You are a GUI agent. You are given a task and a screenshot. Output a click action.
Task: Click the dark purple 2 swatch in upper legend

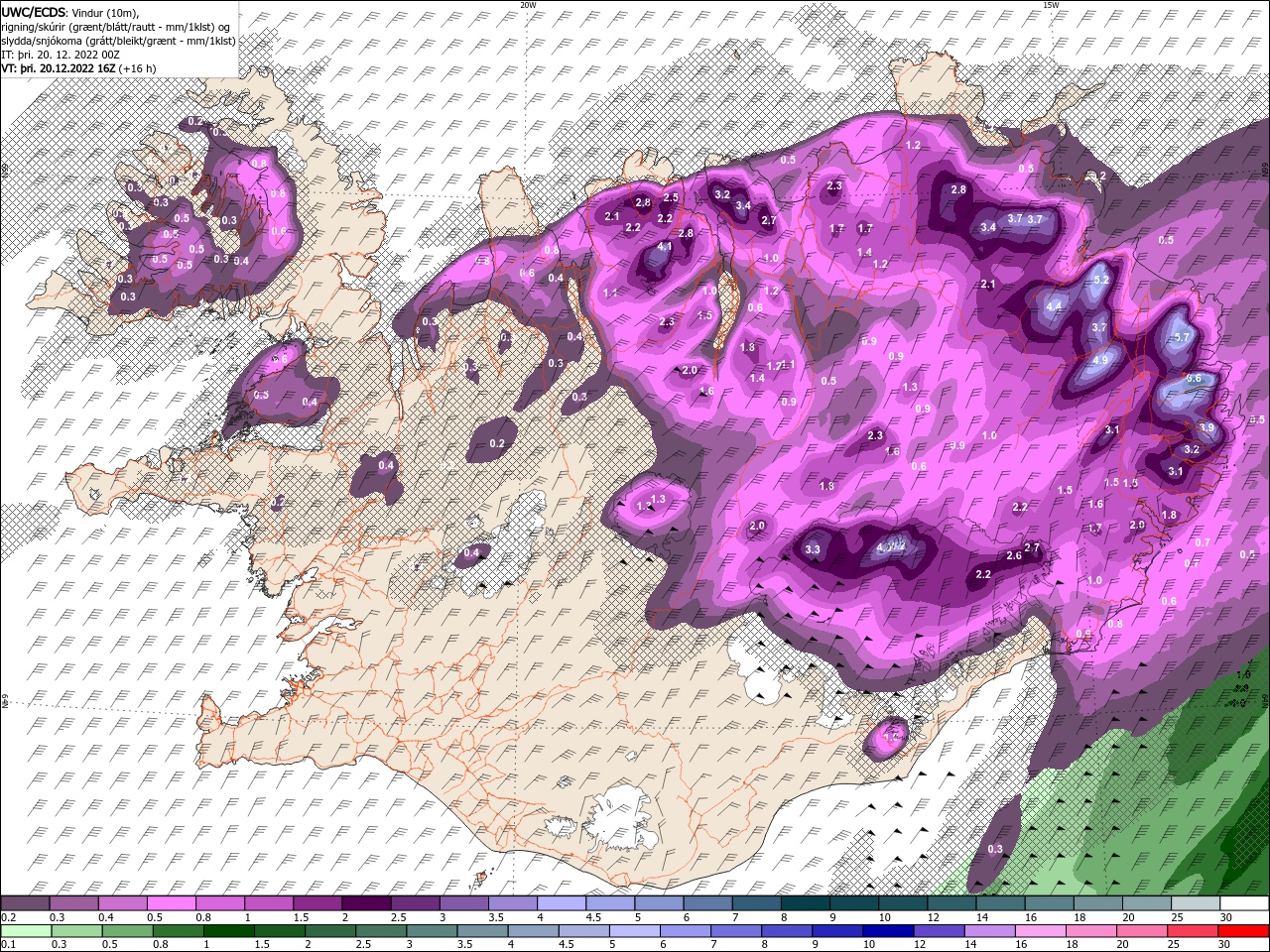[x=366, y=903]
